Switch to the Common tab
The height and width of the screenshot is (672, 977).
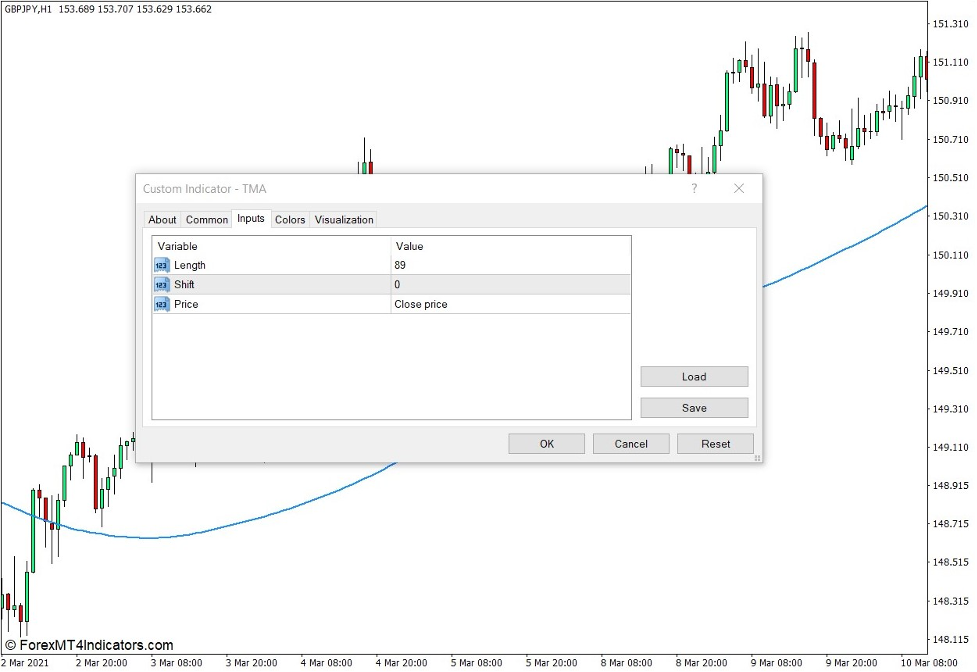coord(207,220)
